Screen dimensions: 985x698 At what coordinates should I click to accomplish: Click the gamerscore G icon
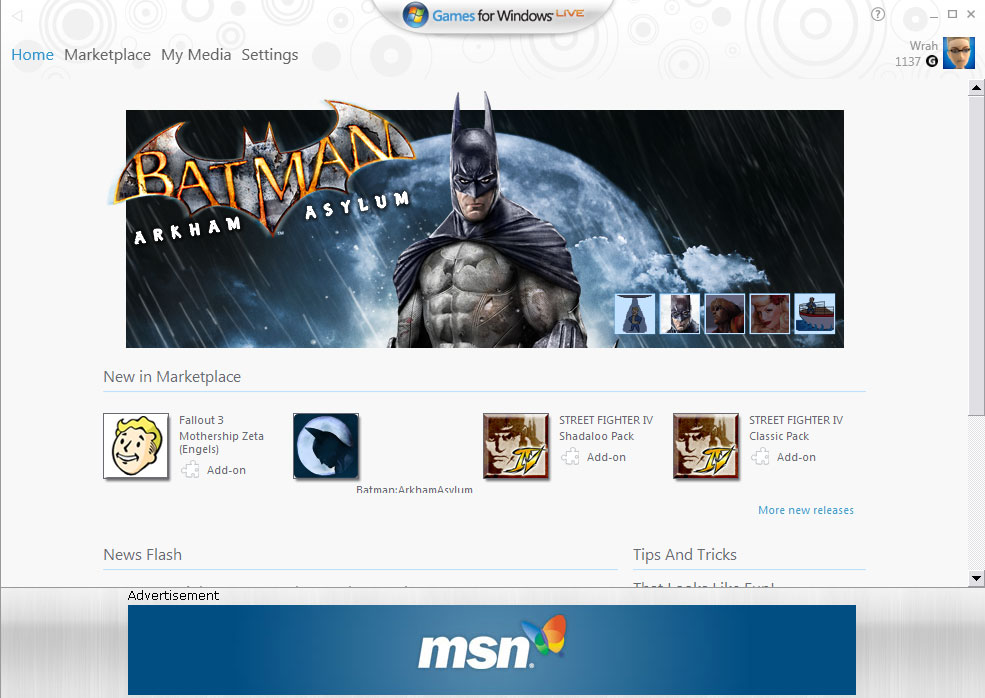[x=932, y=62]
